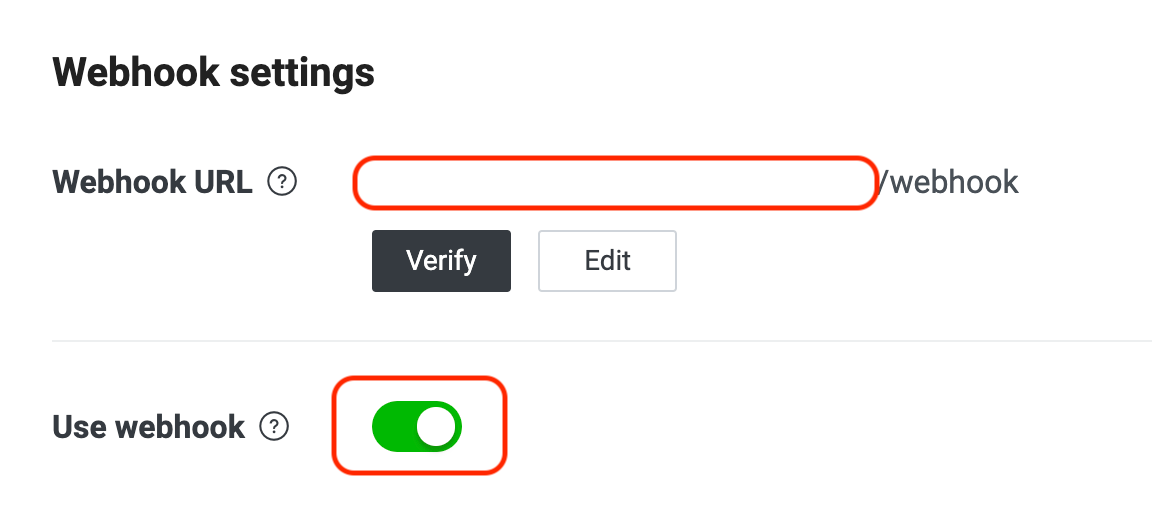
Task: Click the Webhook URL label
Action: [152, 182]
